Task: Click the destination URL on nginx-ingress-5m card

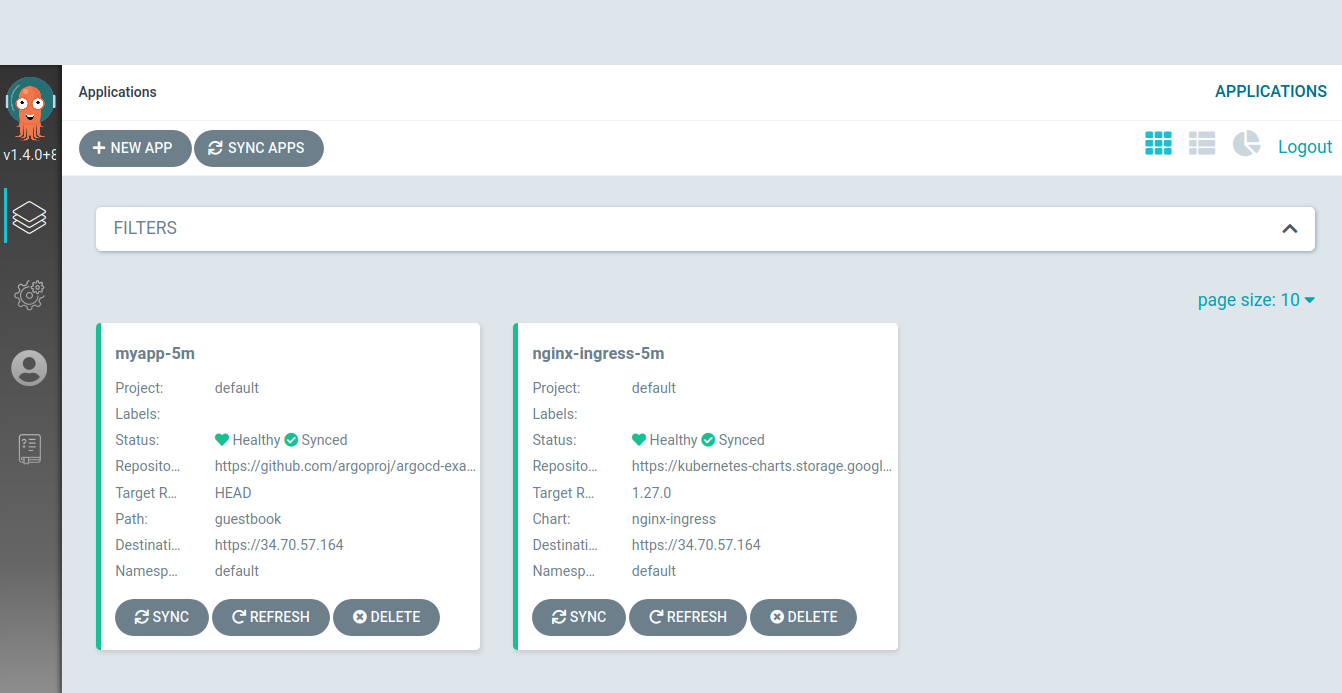Action: [696, 545]
